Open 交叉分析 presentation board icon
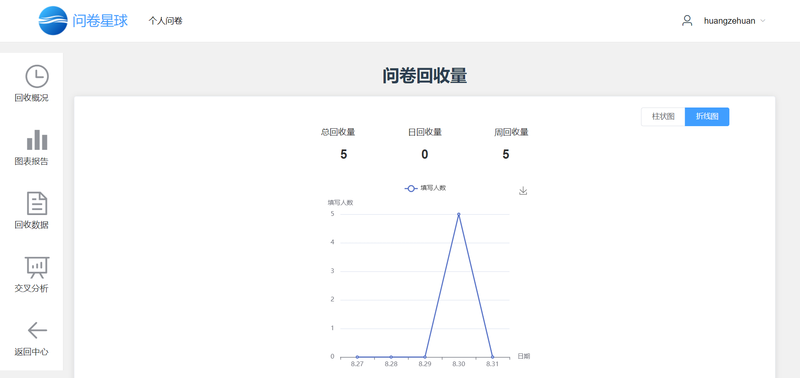This screenshot has width=800, height=378. [x=37, y=267]
